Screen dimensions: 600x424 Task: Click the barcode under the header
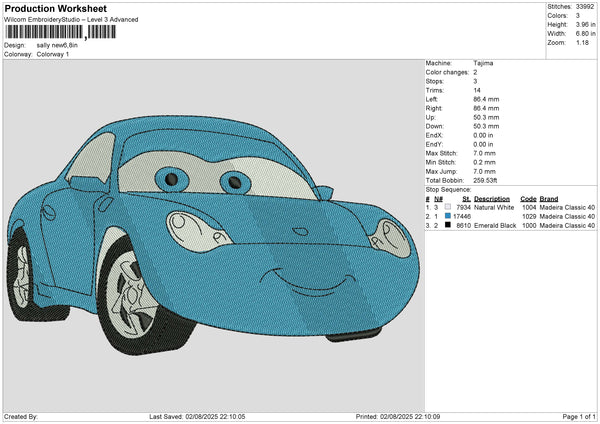pos(45,33)
